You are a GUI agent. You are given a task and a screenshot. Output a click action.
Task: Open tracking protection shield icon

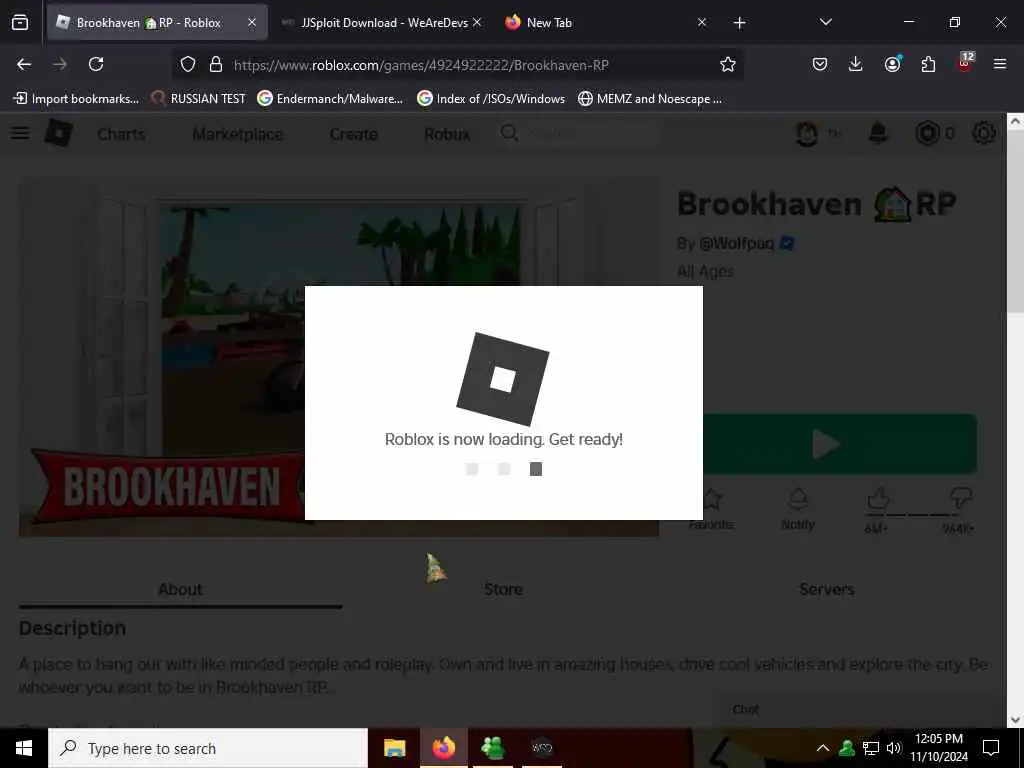pyautogui.click(x=188, y=64)
